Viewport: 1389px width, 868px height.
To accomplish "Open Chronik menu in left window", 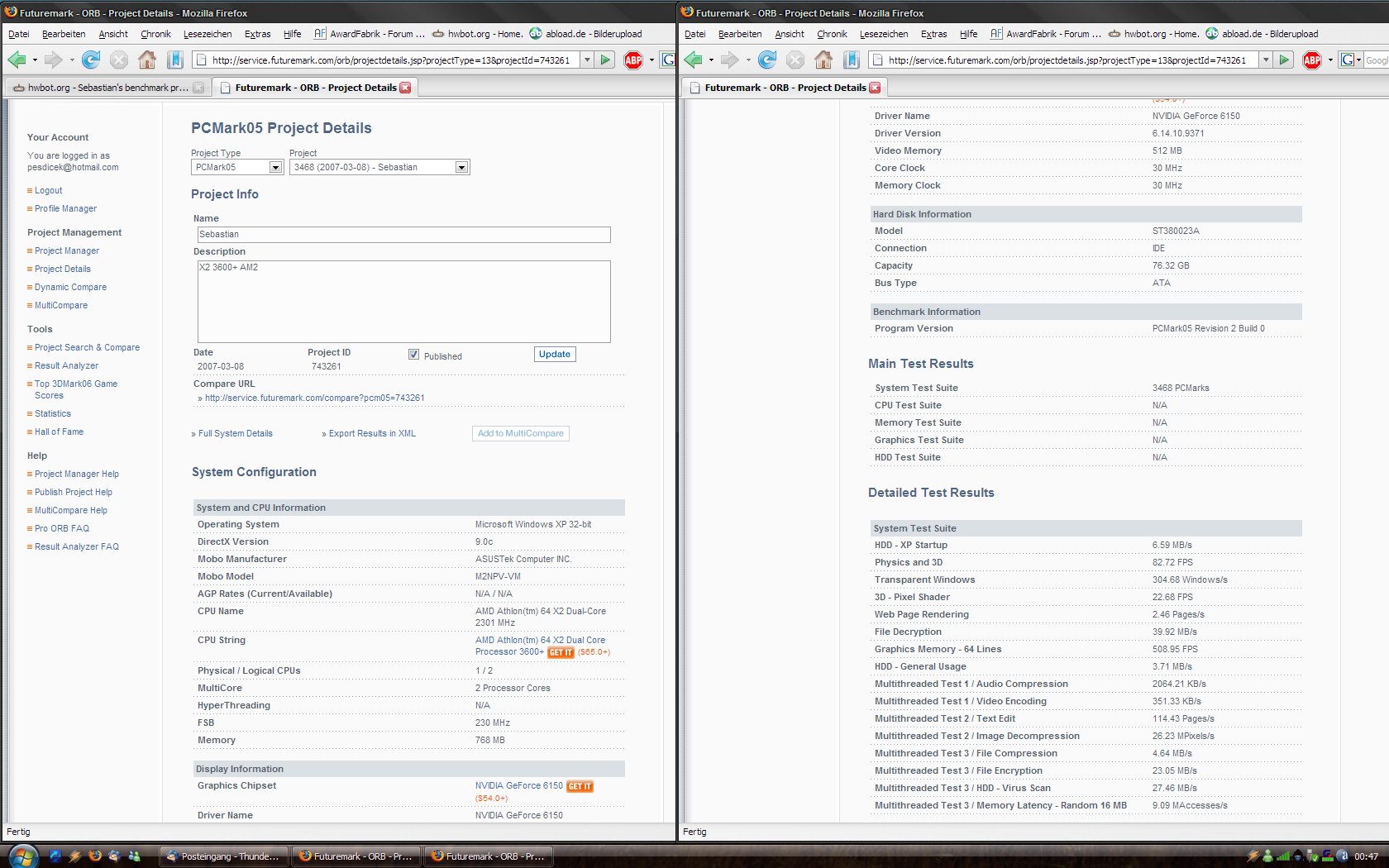I will point(155,34).
